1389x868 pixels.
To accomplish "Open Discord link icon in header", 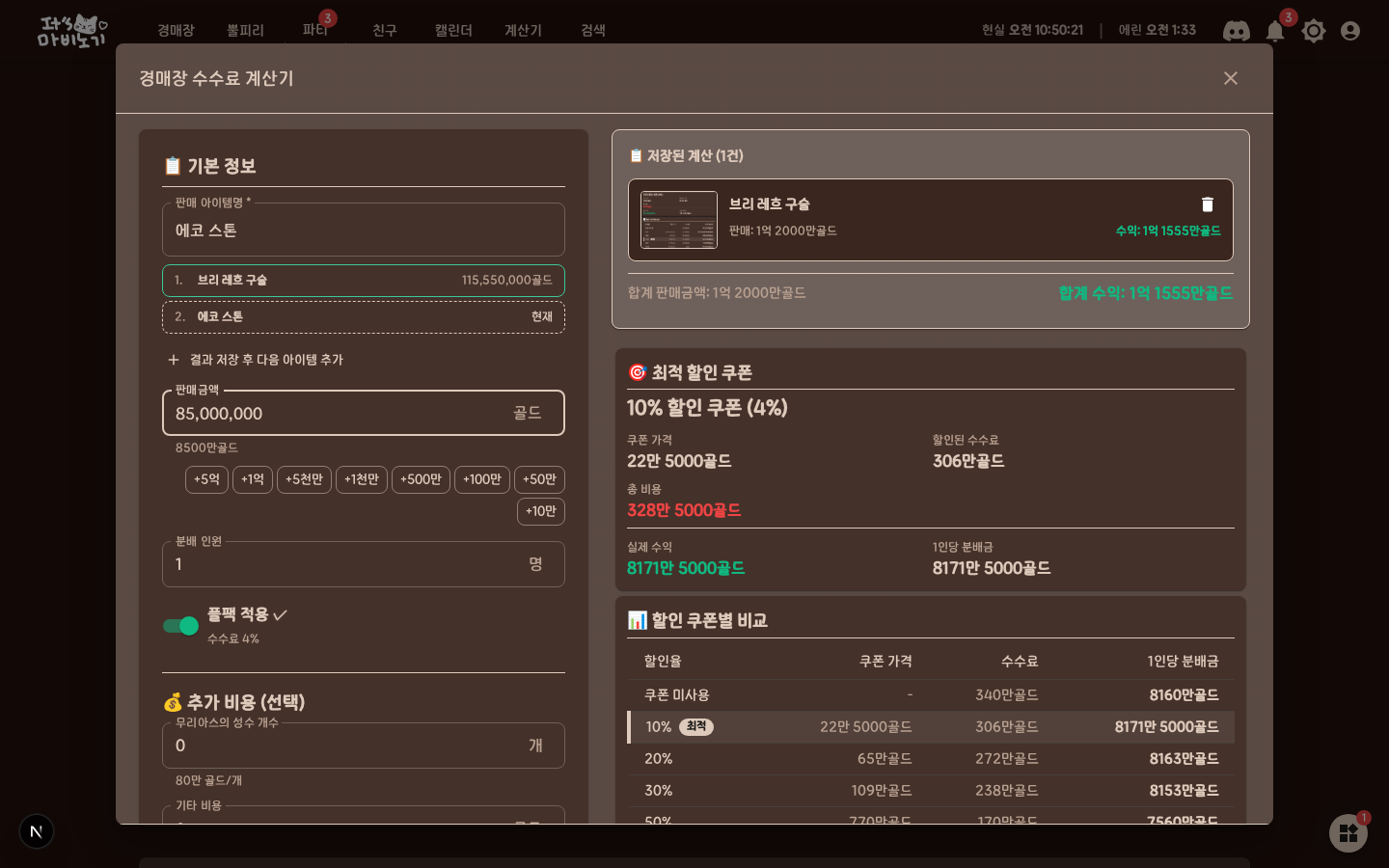I will coord(1236,31).
